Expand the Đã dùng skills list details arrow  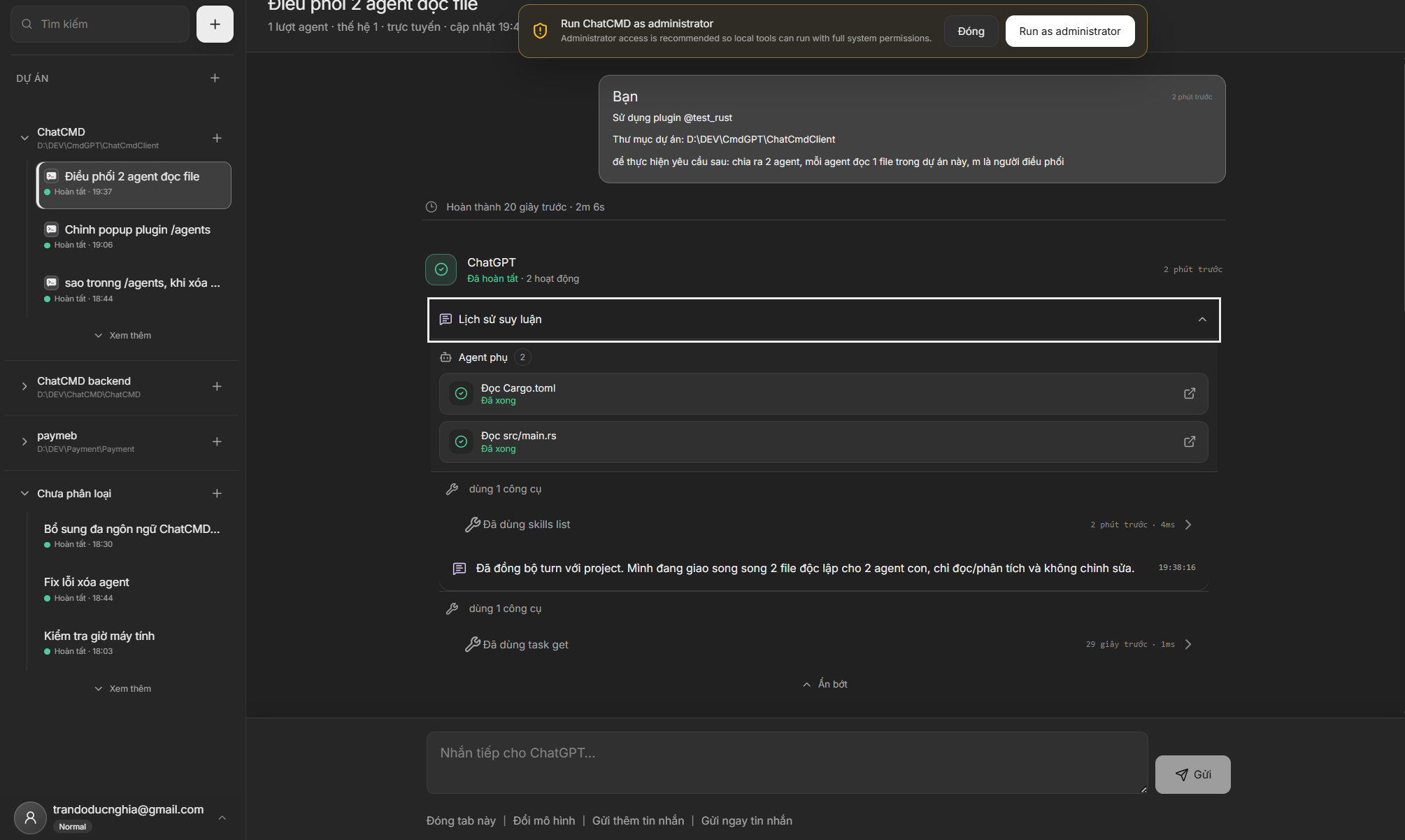(1188, 525)
